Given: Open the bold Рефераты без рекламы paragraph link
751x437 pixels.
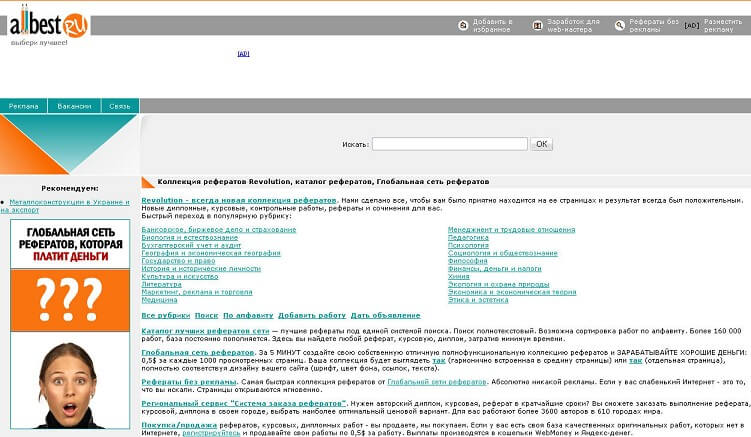Looking at the screenshot, I should click(189, 382).
